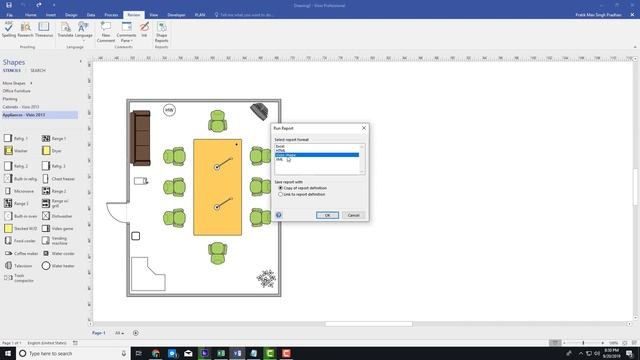
Task: Open the All pages dropdown
Action: 119,333
